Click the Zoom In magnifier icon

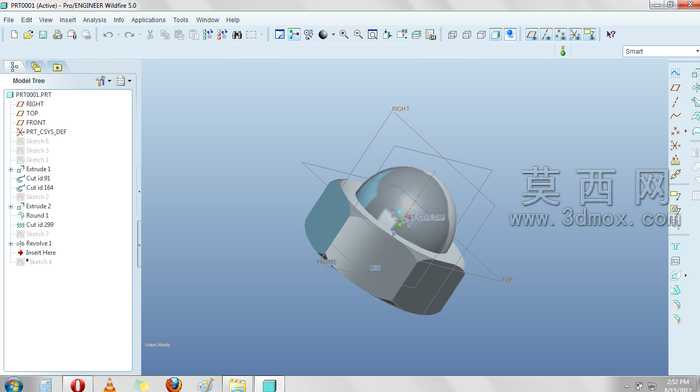(344, 34)
